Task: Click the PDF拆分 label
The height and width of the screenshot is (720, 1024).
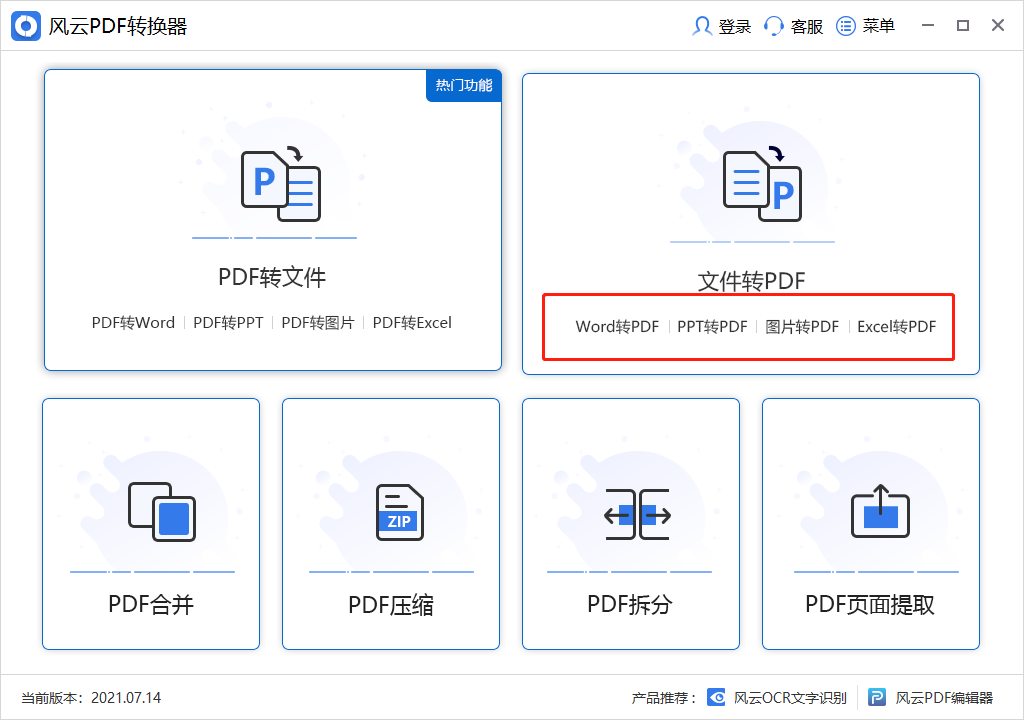Action: pyautogui.click(x=630, y=604)
